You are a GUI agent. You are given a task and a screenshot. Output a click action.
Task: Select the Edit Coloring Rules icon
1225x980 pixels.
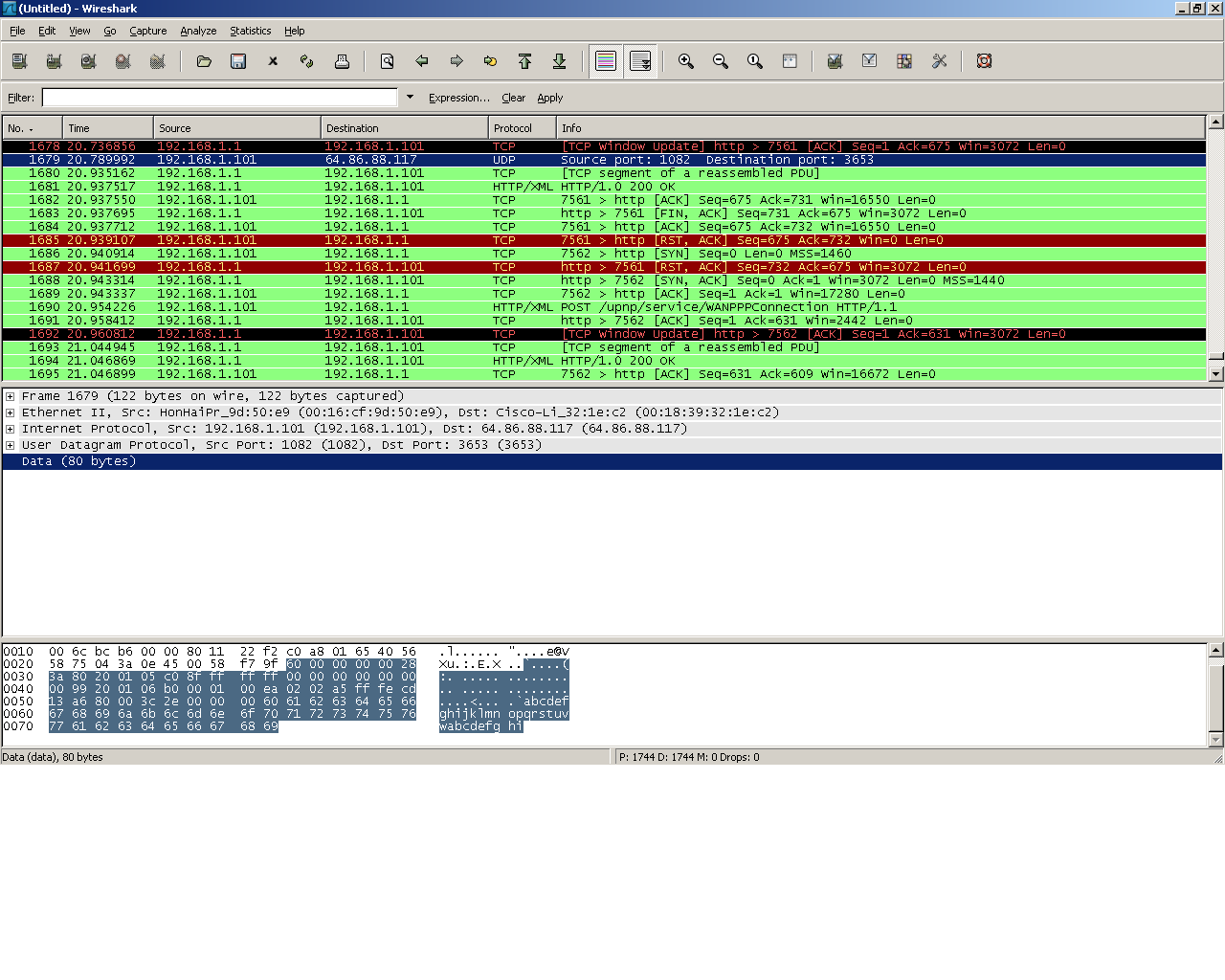(903, 60)
